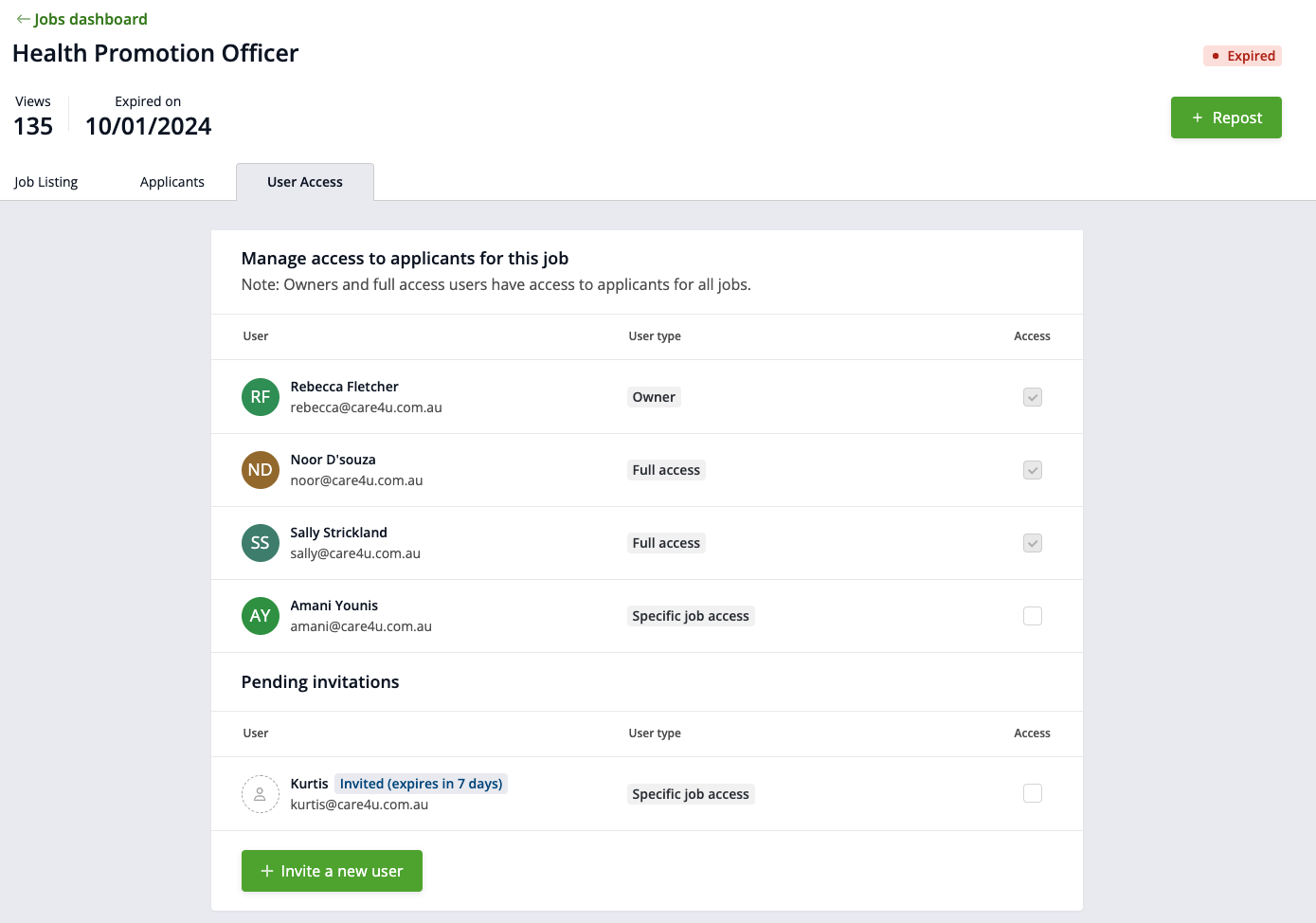The width and height of the screenshot is (1316, 923).
Task: Click Noor D'souza's access checkbox
Action: coord(1032,470)
